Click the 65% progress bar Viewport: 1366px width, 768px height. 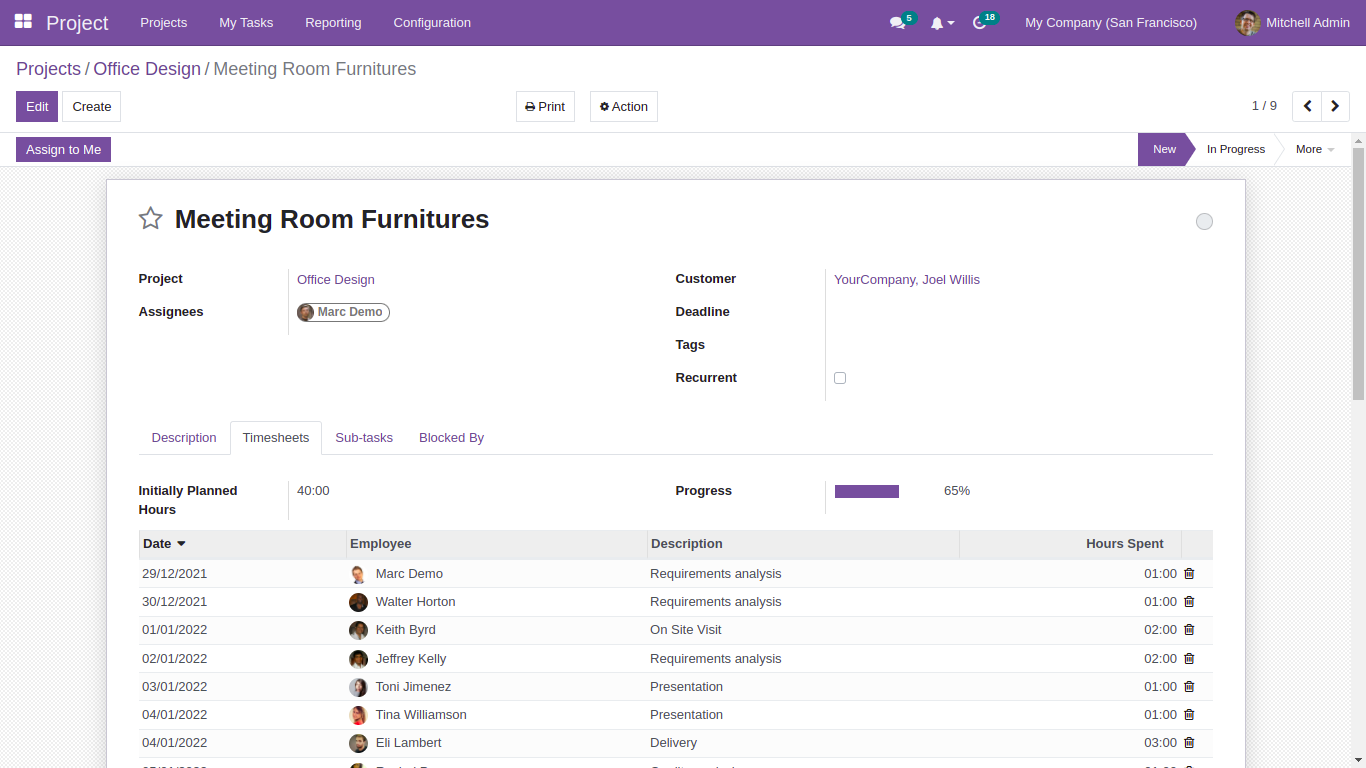click(866, 491)
